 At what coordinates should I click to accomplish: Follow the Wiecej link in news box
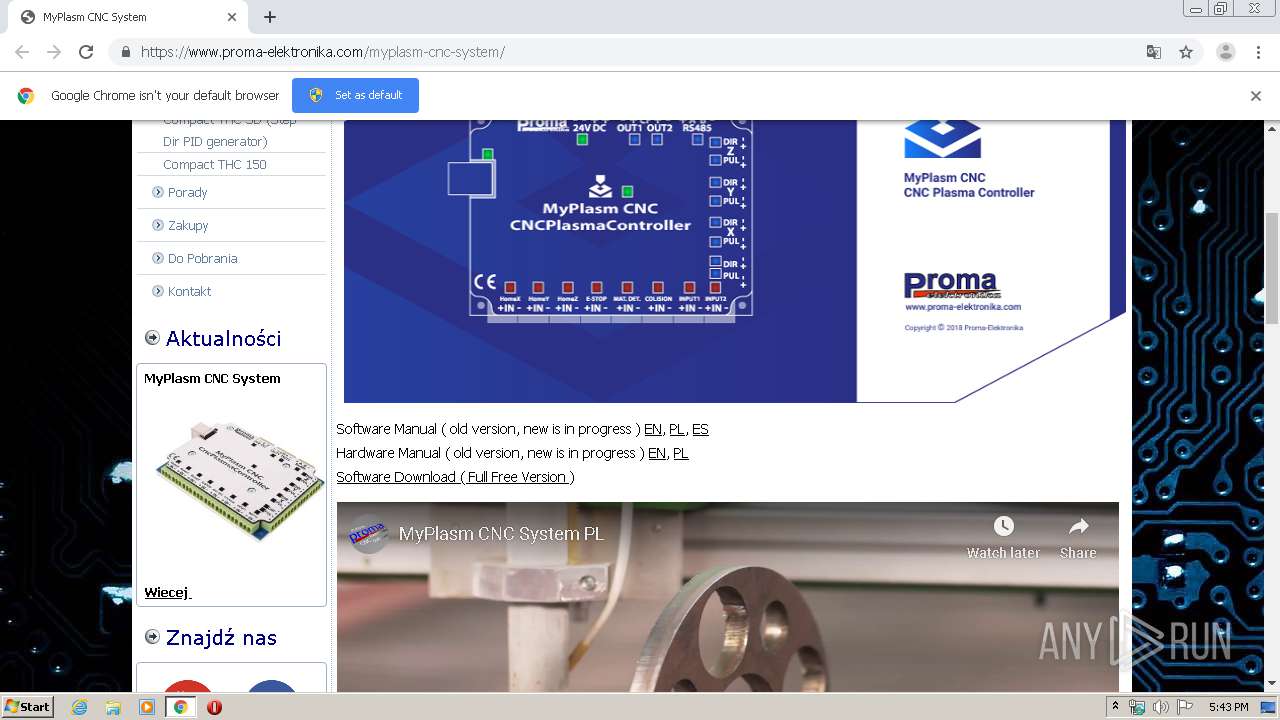(167, 593)
